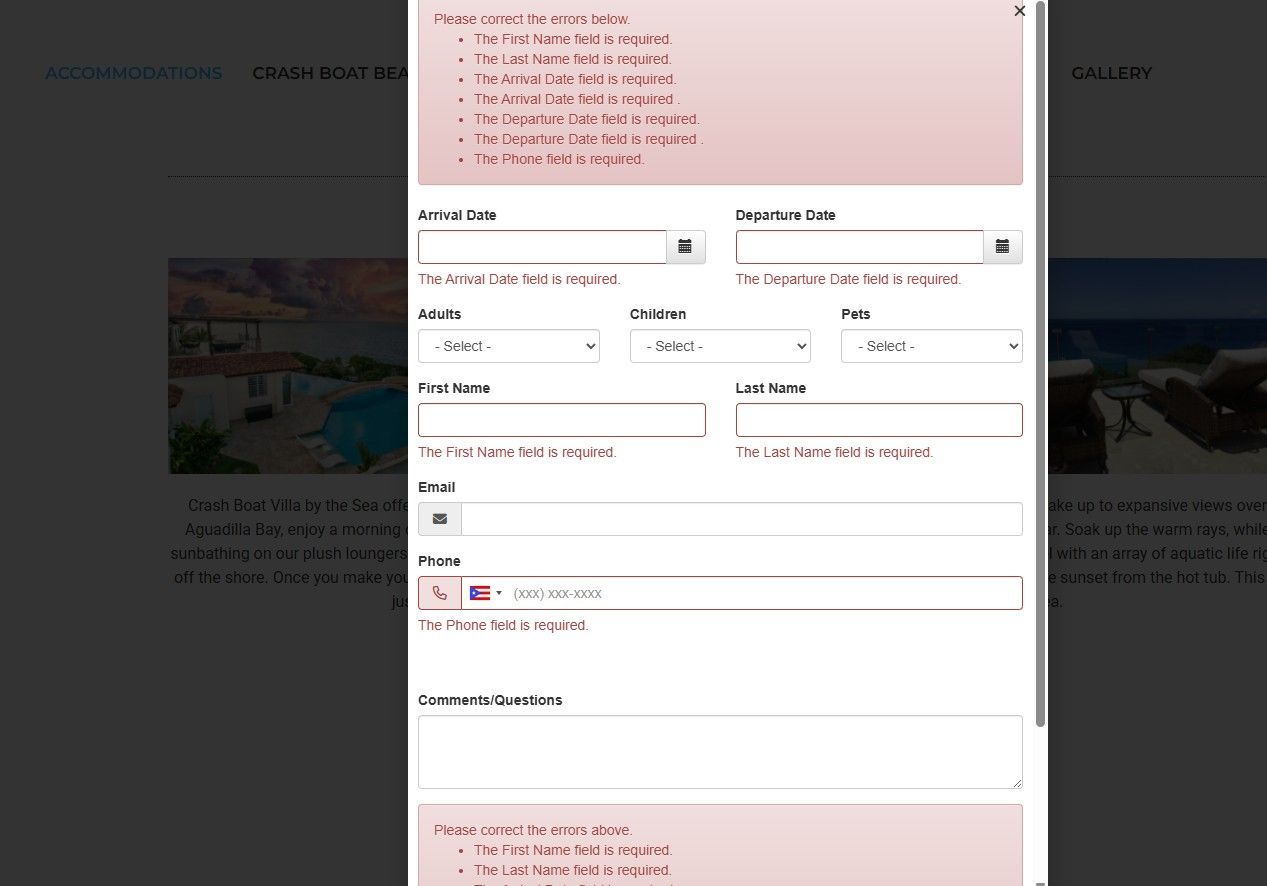Click the Puerto Rico flag in the phone field
This screenshot has width=1267, height=886.
pyautogui.click(x=478, y=592)
